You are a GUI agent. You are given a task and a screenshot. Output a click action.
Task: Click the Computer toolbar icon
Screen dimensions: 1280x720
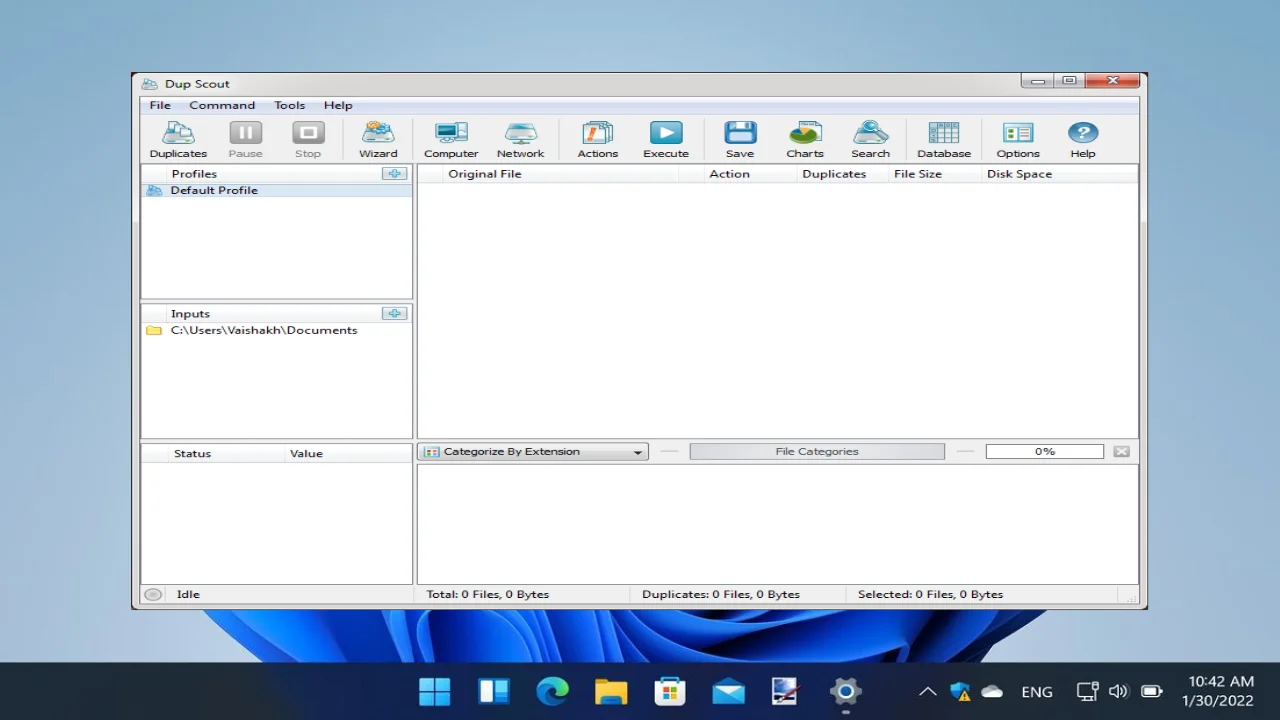451,139
